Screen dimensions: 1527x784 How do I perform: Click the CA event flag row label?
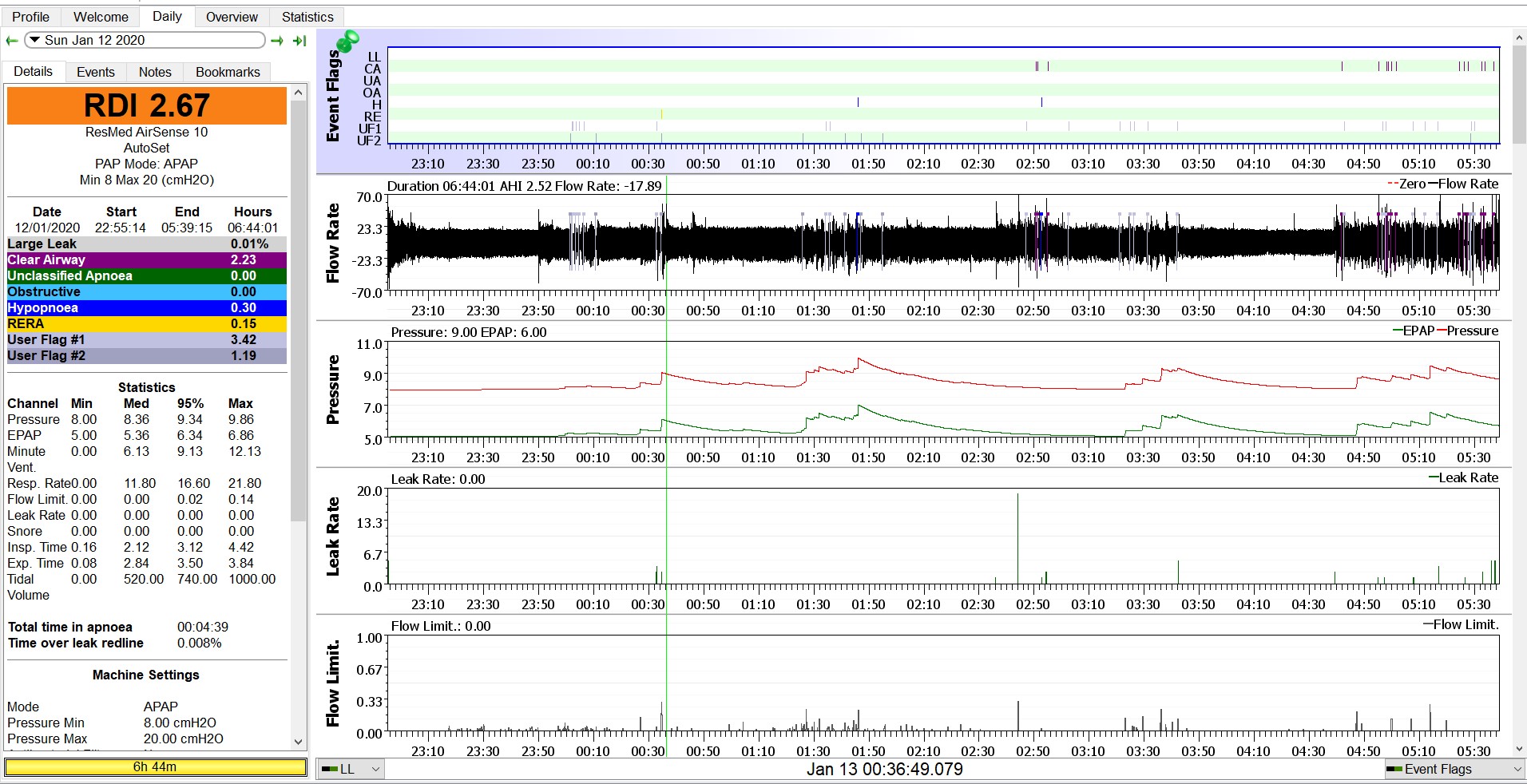click(x=373, y=69)
